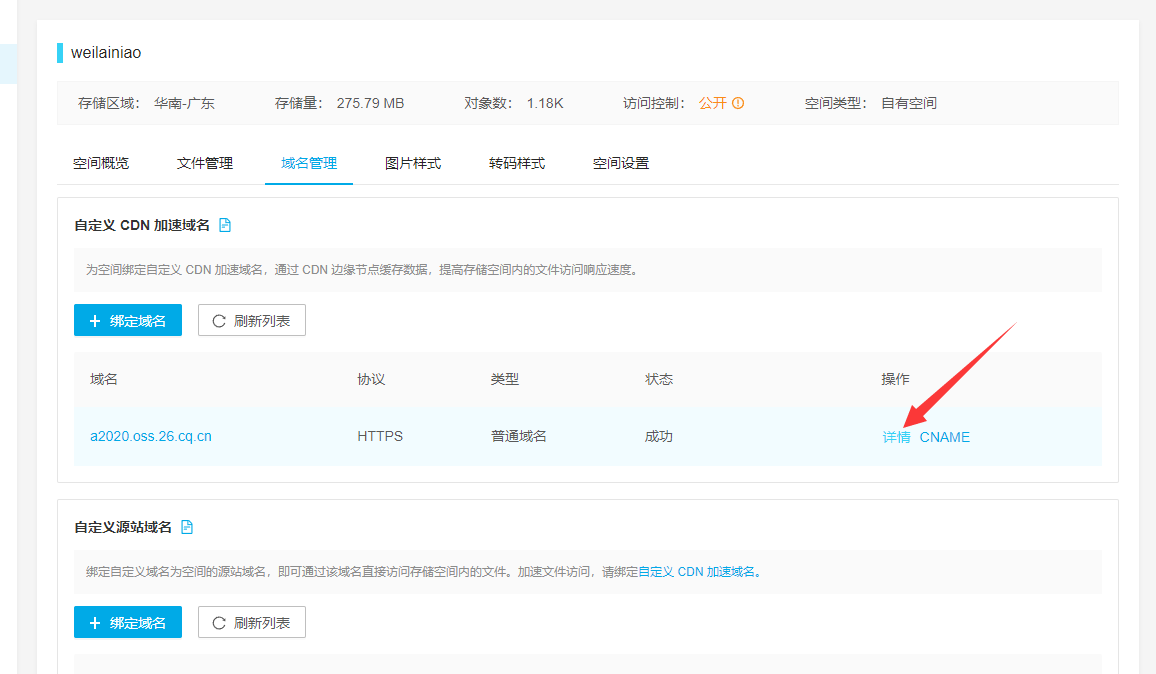
Task: Open the a2020.oss.26.cq.cn domain link
Action: (x=151, y=436)
